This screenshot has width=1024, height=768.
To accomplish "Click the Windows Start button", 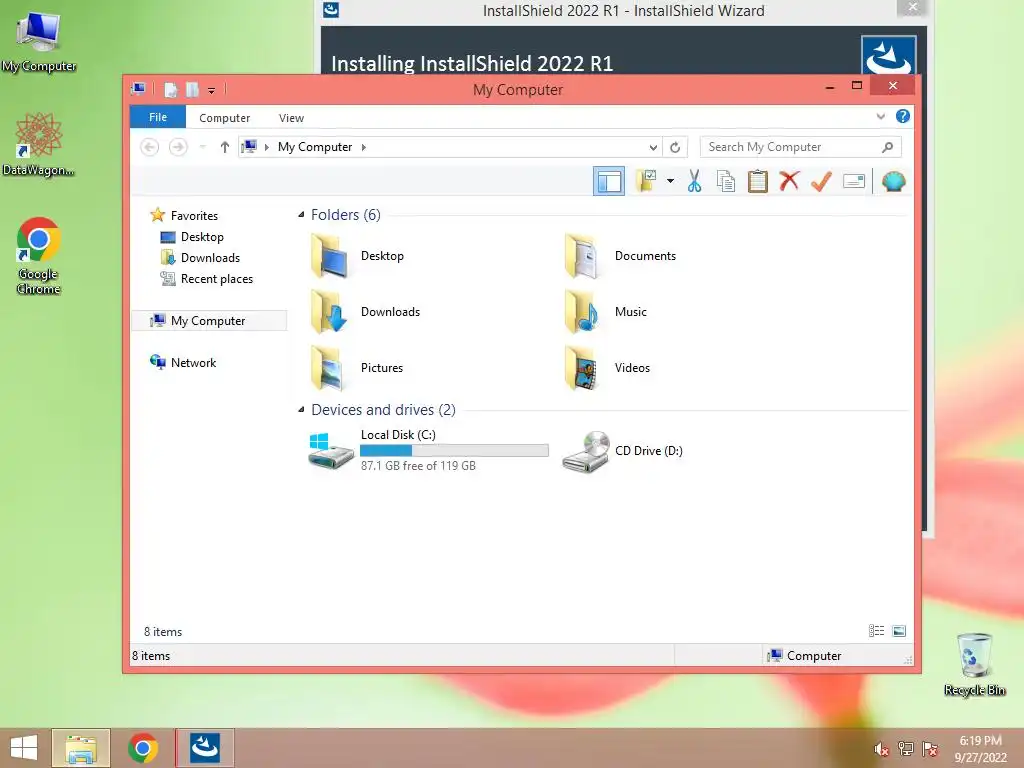I will tap(24, 748).
